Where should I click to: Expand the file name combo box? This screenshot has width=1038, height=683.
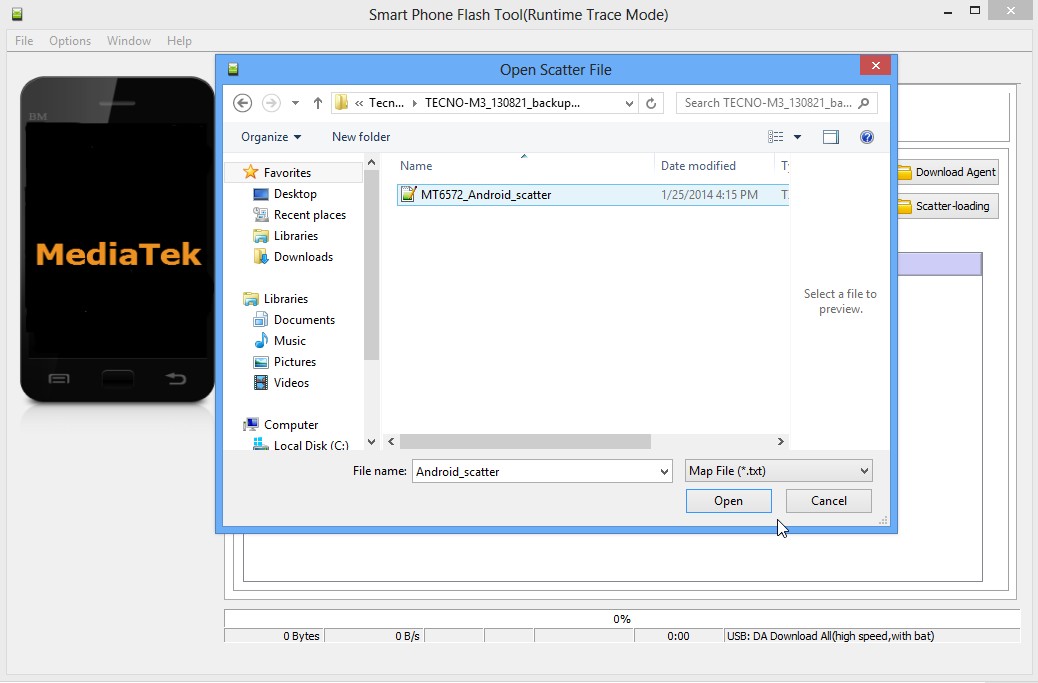(x=662, y=470)
